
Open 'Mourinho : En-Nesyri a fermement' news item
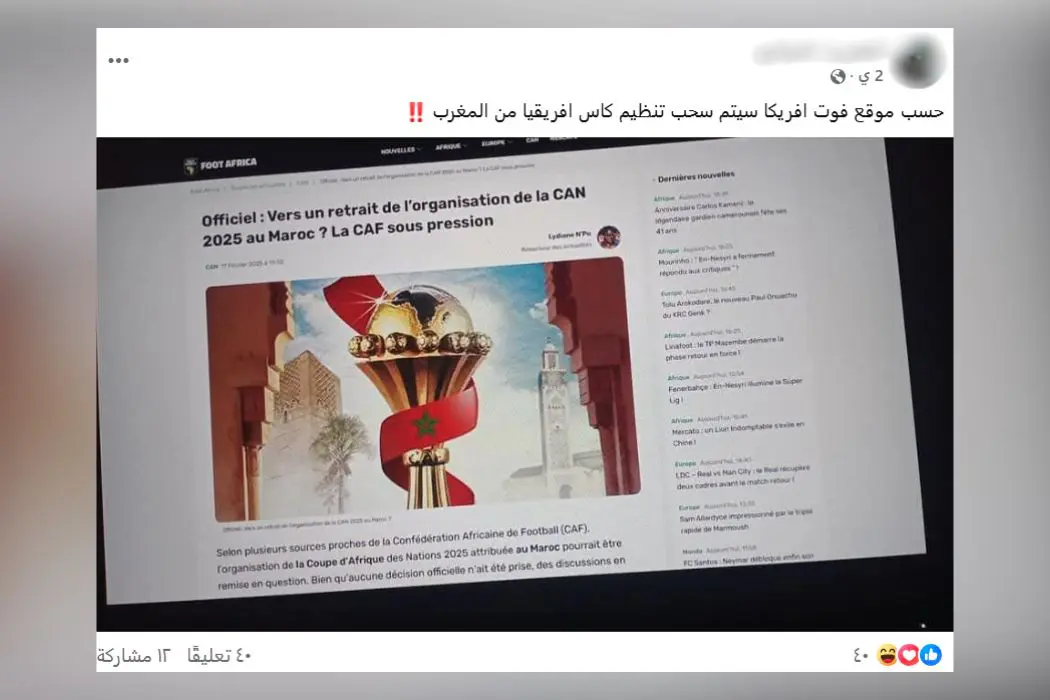(717, 261)
